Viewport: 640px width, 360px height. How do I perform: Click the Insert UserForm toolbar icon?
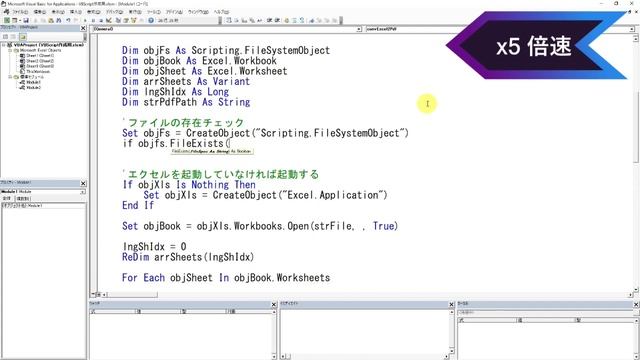pos(14,20)
